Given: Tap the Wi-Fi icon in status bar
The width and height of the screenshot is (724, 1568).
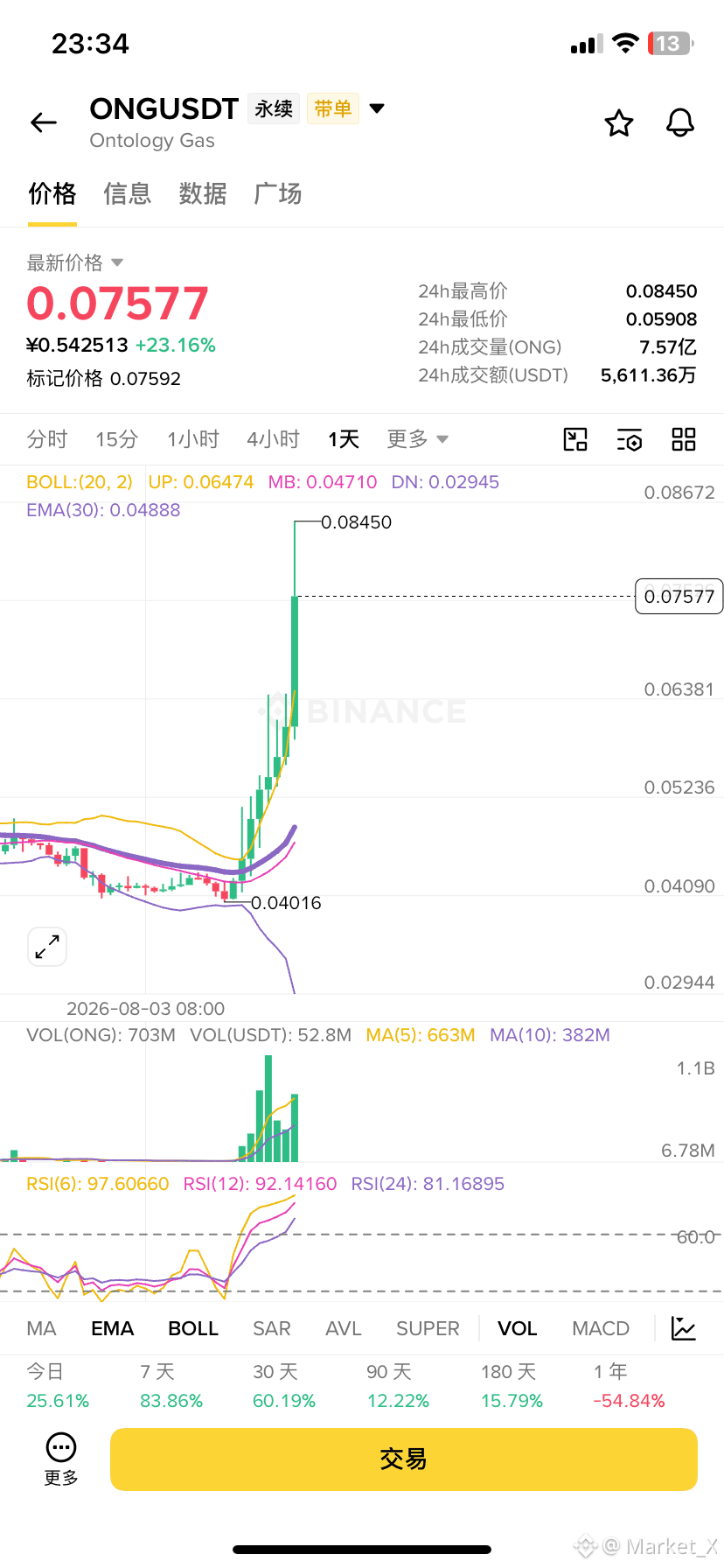Looking at the screenshot, I should coord(625,44).
